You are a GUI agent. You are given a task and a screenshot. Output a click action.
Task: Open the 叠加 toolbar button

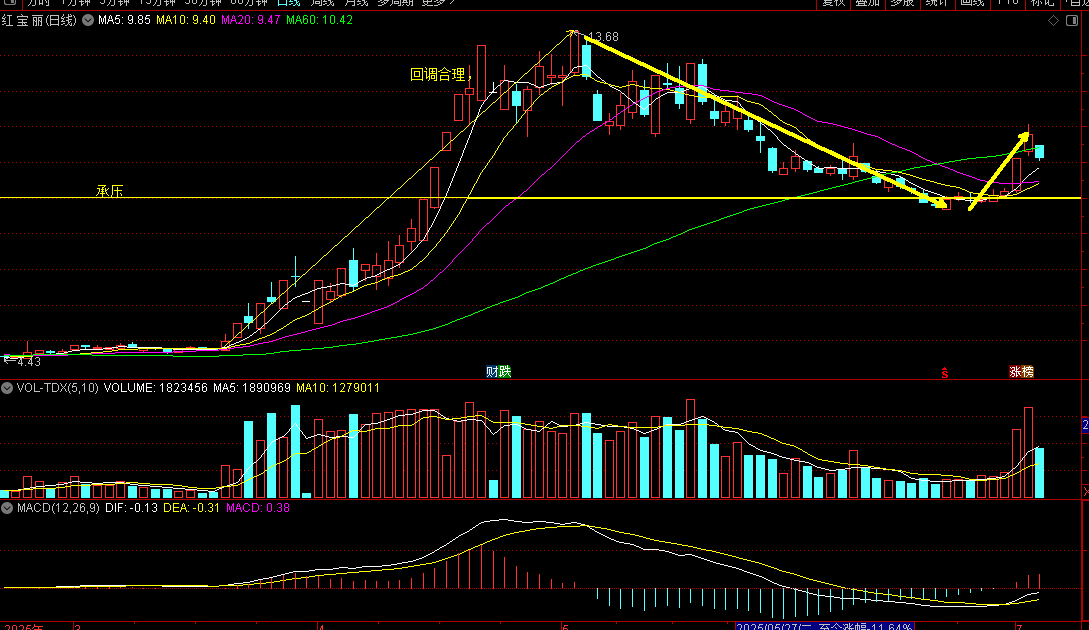coord(867,3)
